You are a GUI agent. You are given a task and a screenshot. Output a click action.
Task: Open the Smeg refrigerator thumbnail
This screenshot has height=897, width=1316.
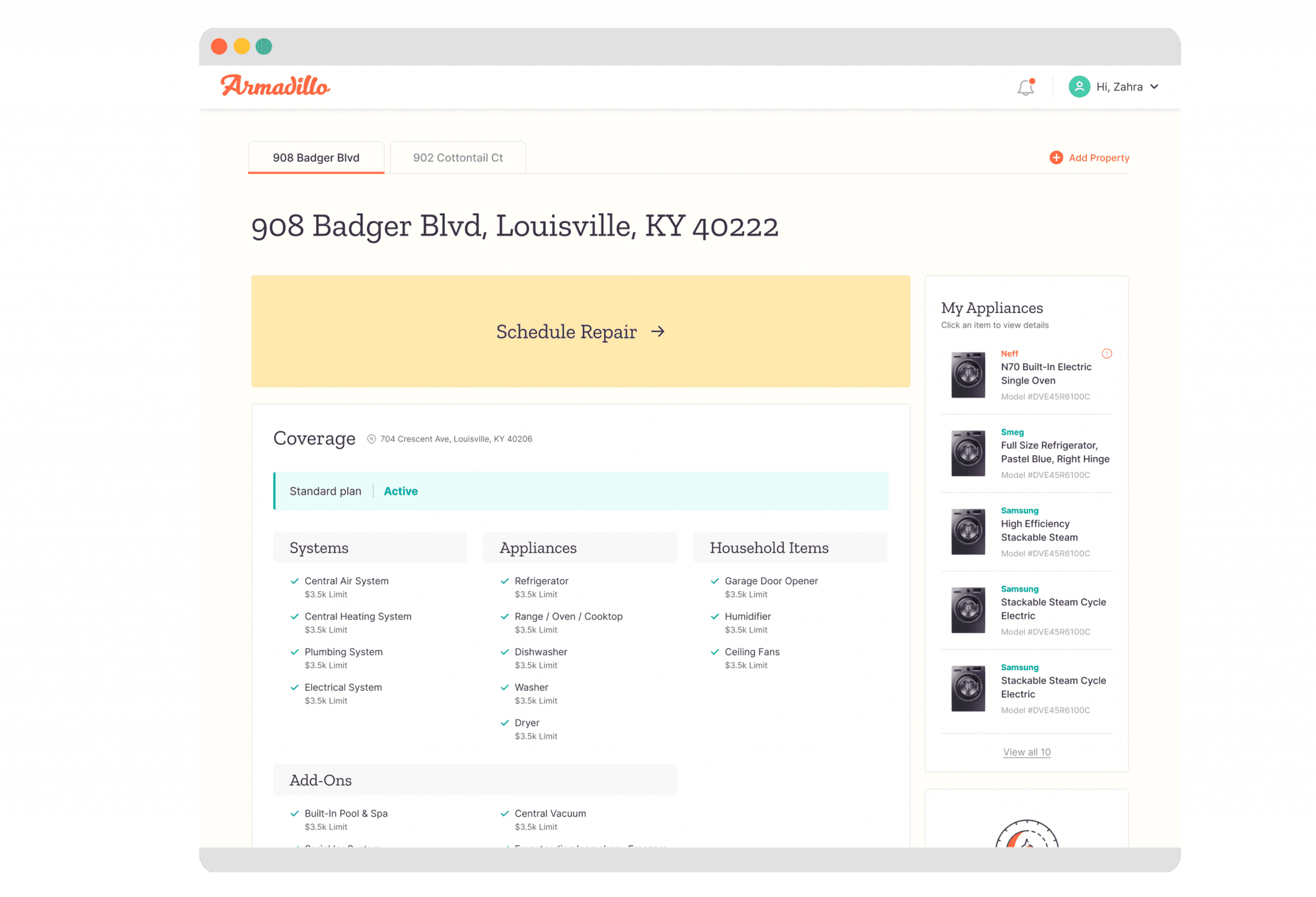(968, 453)
